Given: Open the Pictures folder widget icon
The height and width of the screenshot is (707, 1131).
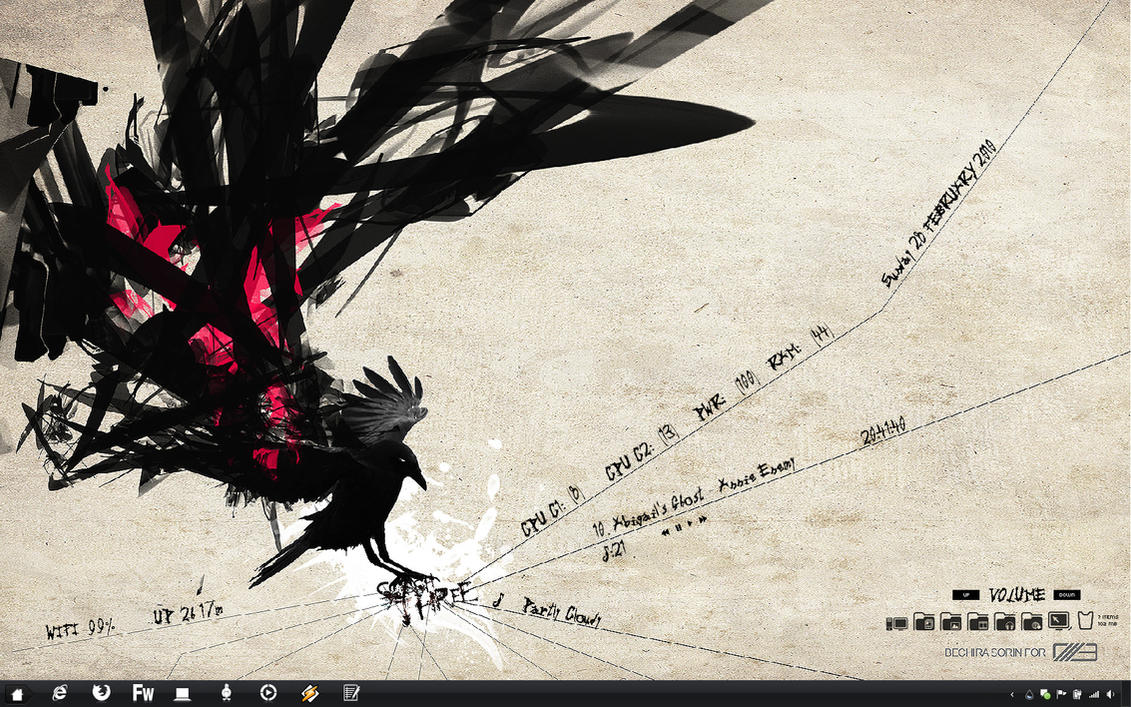Looking at the screenshot, I should coord(951,621).
